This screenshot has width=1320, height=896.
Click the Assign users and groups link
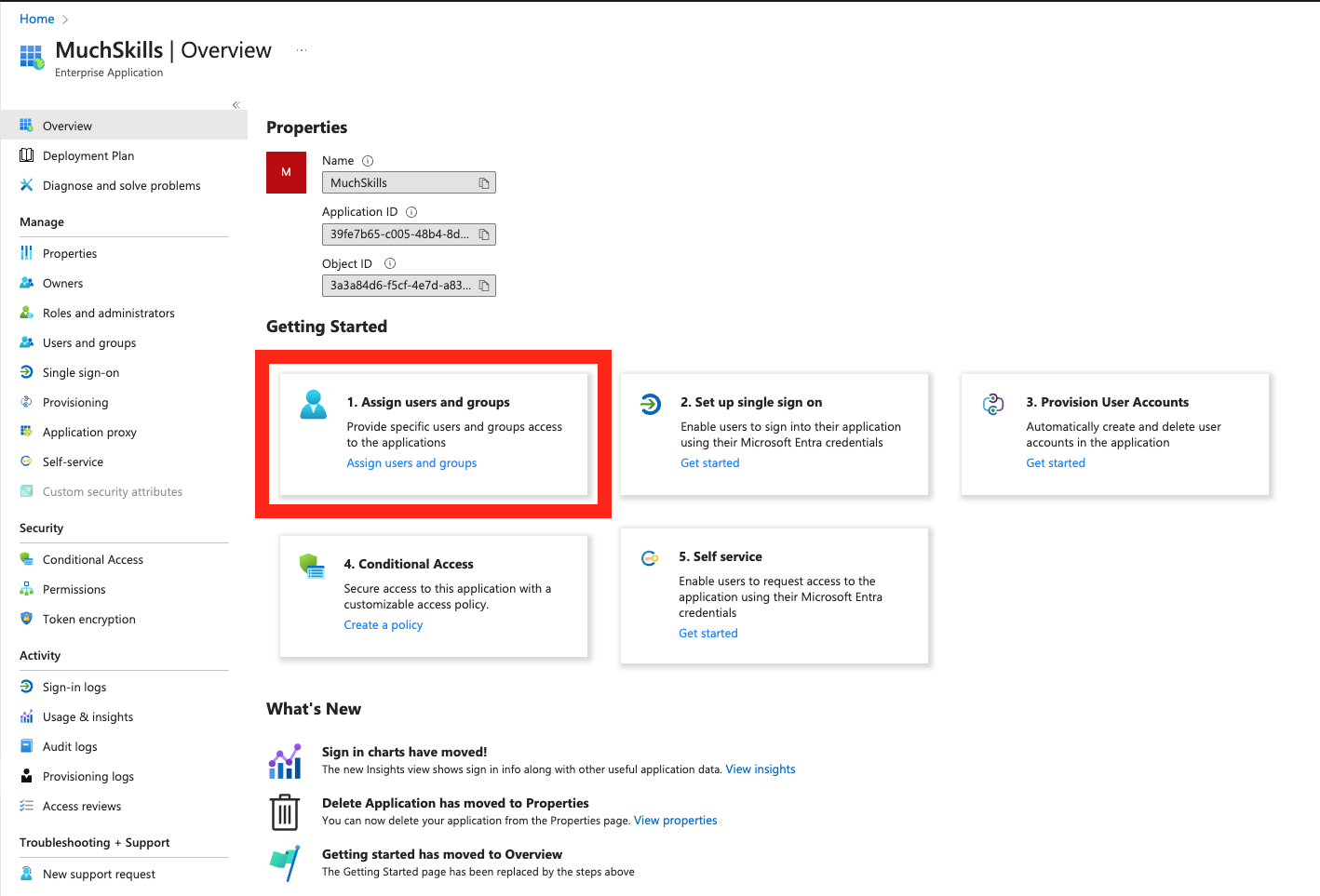[411, 462]
